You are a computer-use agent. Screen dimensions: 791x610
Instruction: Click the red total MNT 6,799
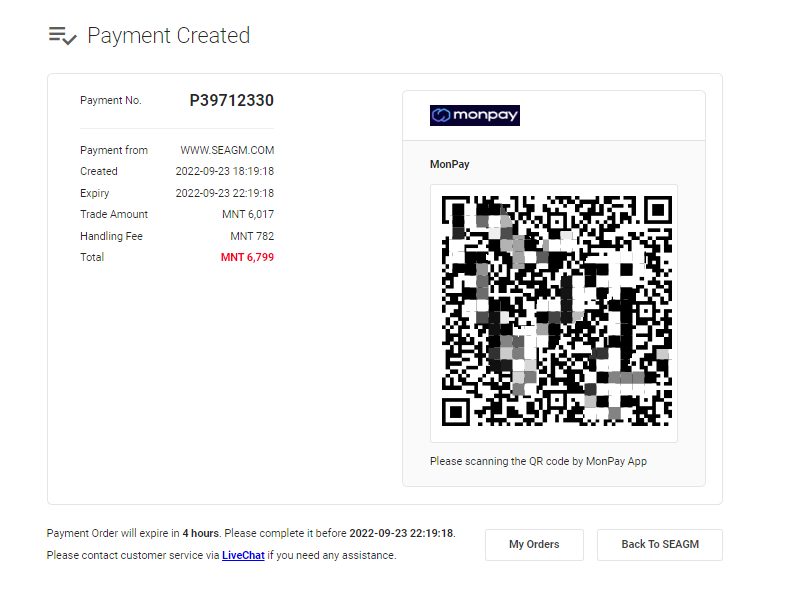point(247,257)
